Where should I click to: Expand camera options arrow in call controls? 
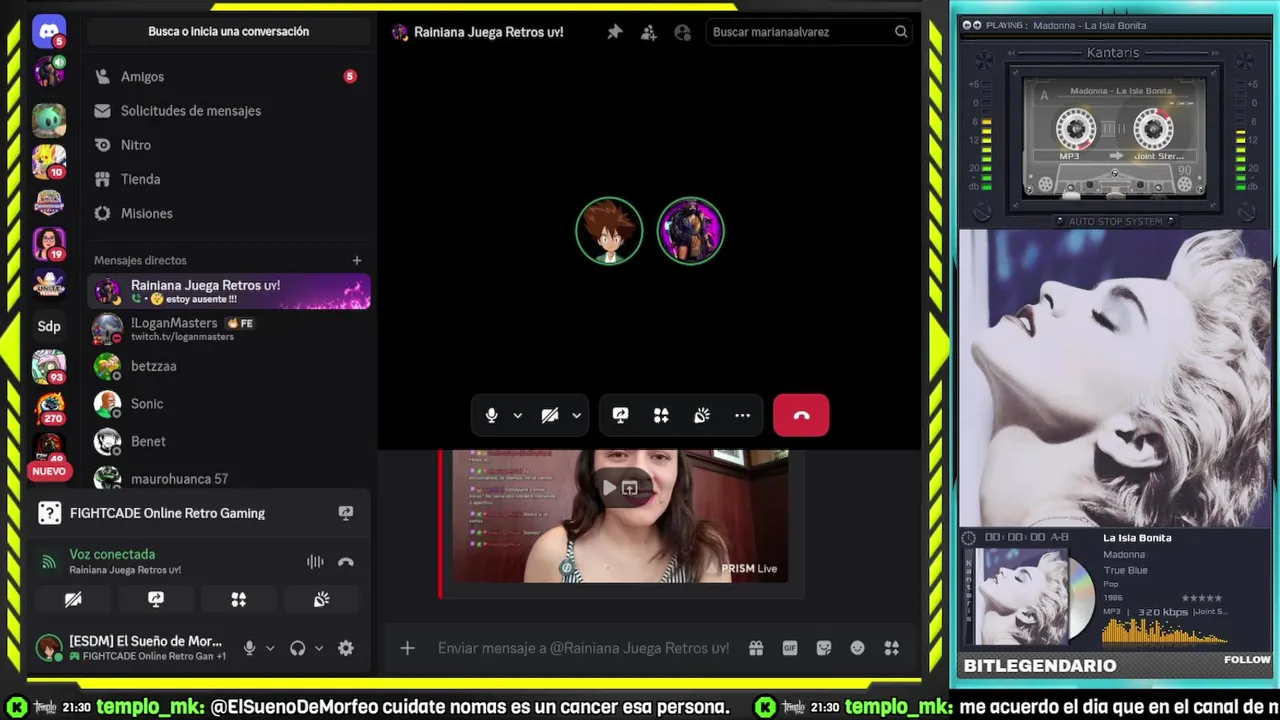tap(576, 415)
